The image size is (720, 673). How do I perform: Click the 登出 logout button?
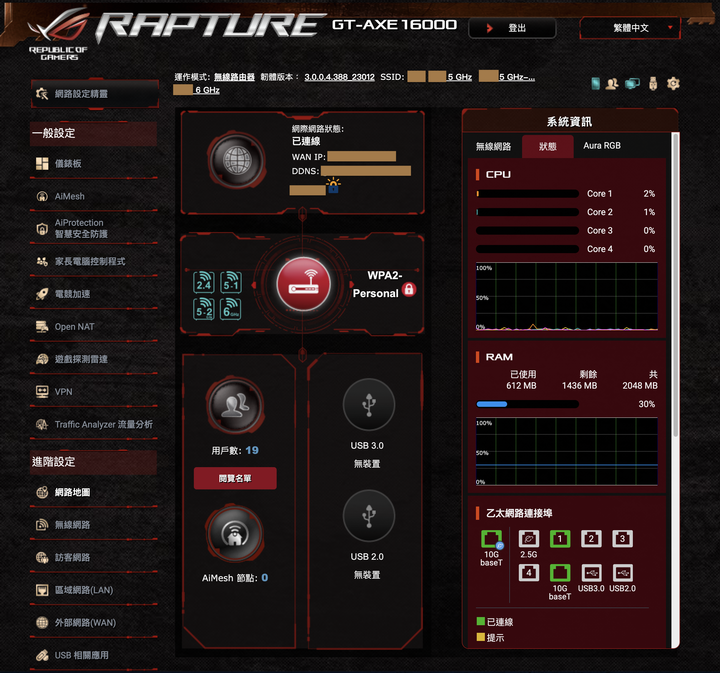[512, 28]
